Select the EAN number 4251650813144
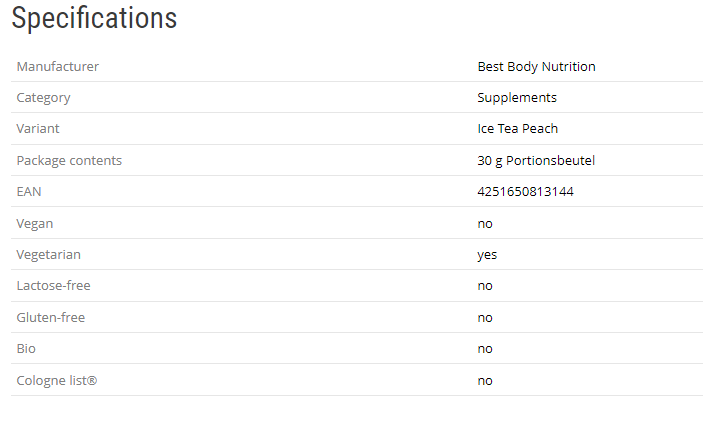The height and width of the screenshot is (429, 703). (525, 191)
